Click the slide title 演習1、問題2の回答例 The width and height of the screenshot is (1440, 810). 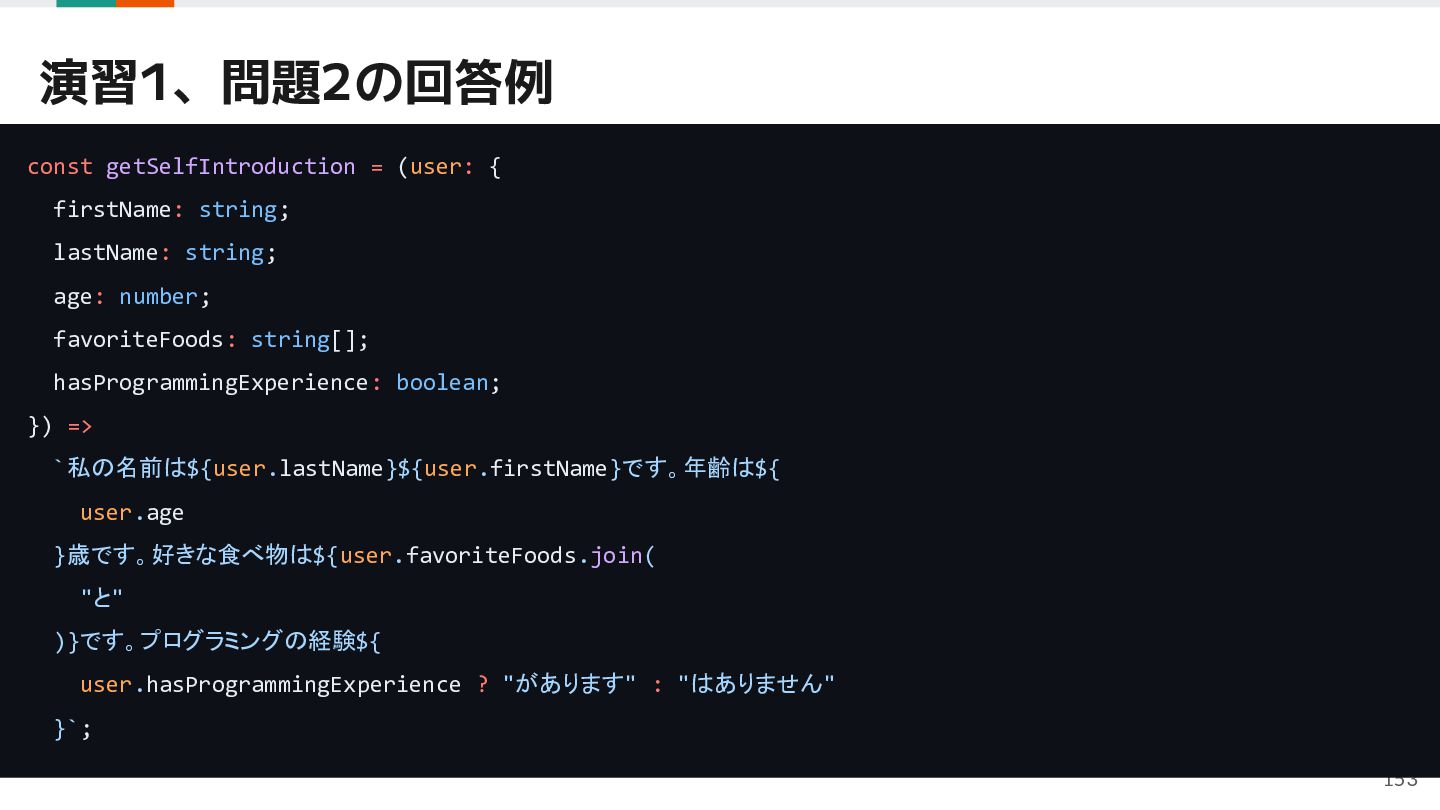tap(296, 82)
